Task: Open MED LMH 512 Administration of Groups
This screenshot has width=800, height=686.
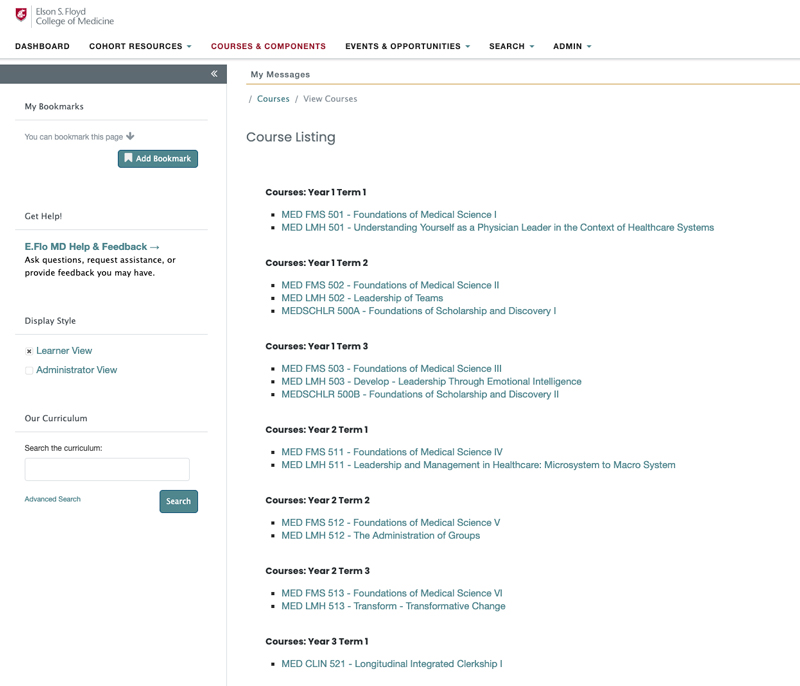Action: click(381, 536)
